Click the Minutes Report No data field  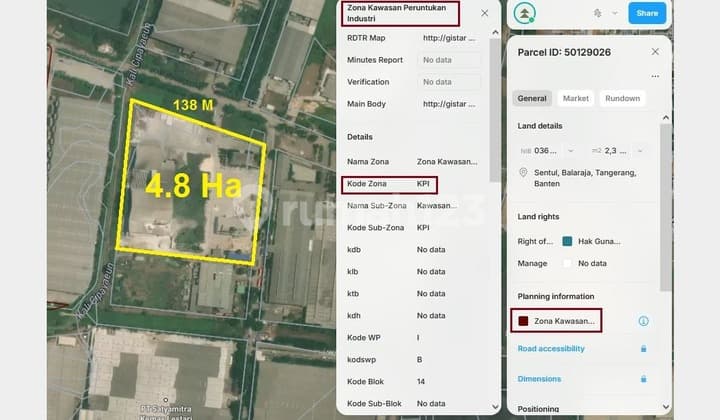pyautogui.click(x=449, y=60)
